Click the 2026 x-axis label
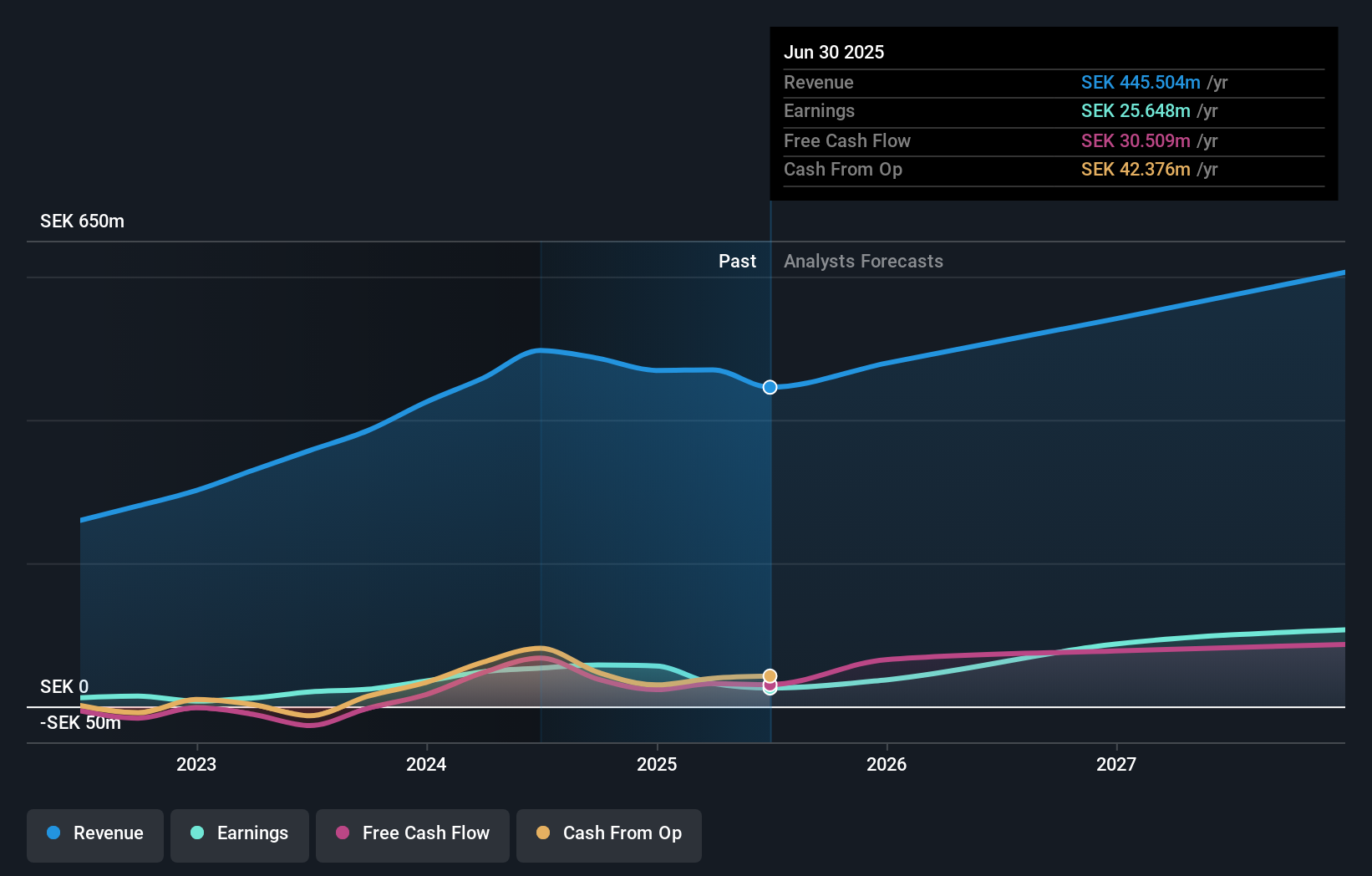 pyautogui.click(x=887, y=765)
